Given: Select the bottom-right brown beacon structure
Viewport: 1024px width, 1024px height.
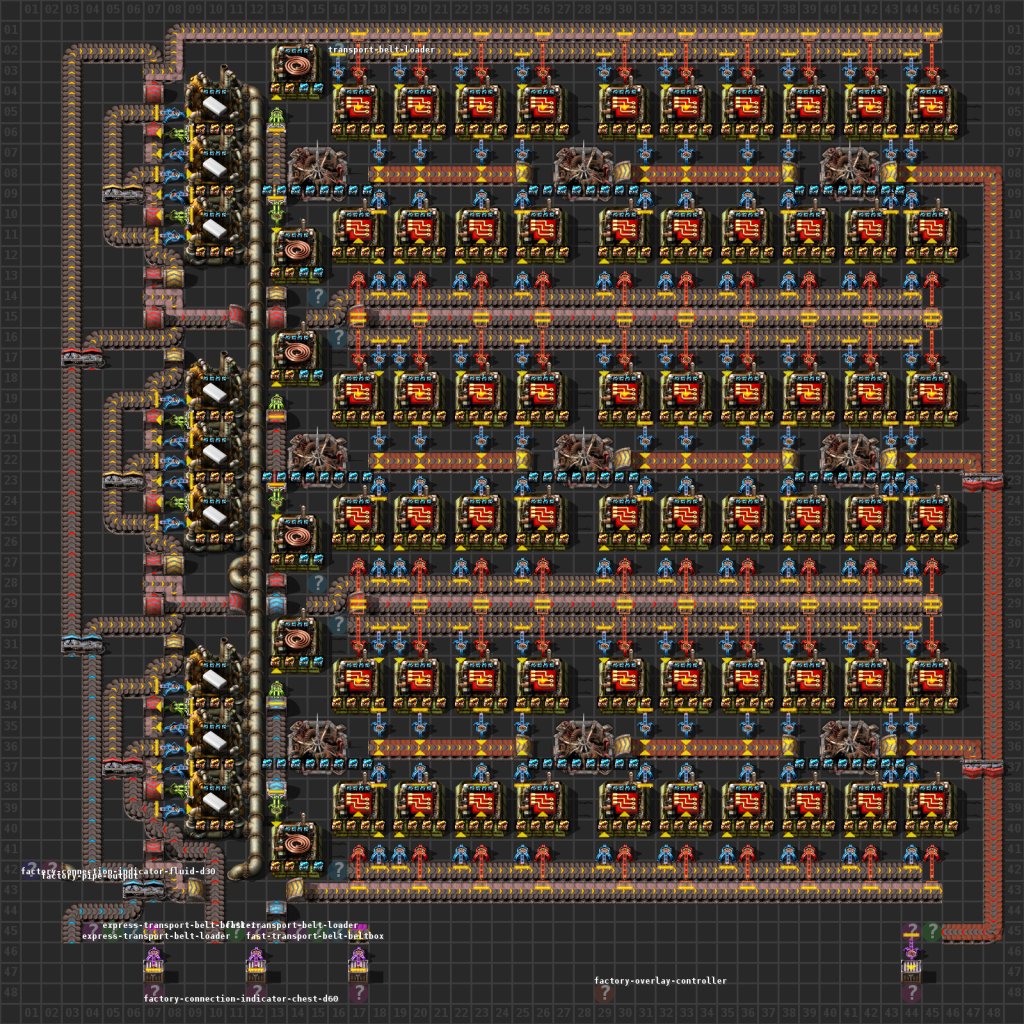Looking at the screenshot, I should pos(851,743).
